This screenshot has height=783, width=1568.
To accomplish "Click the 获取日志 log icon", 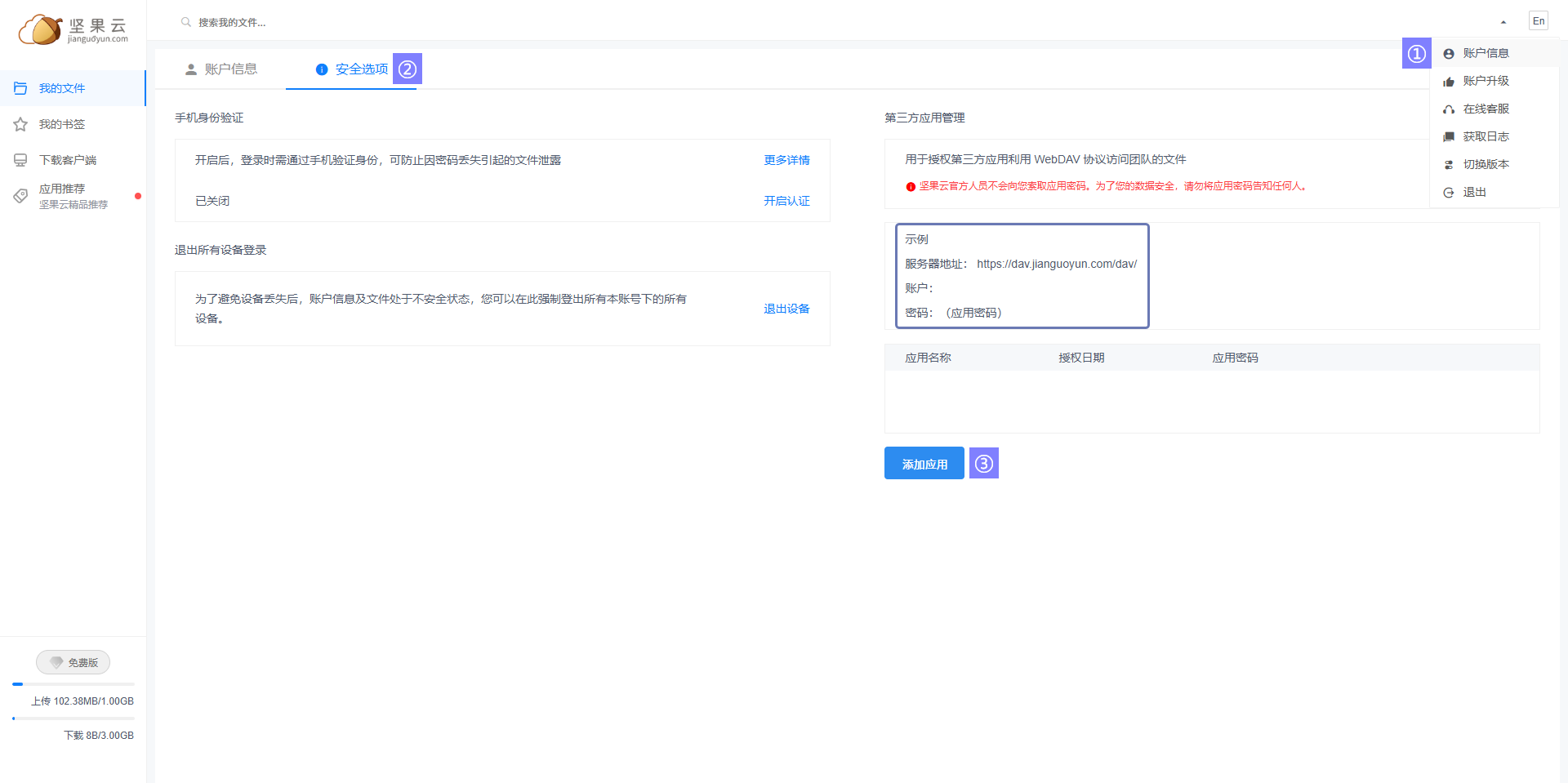I will click(1449, 137).
